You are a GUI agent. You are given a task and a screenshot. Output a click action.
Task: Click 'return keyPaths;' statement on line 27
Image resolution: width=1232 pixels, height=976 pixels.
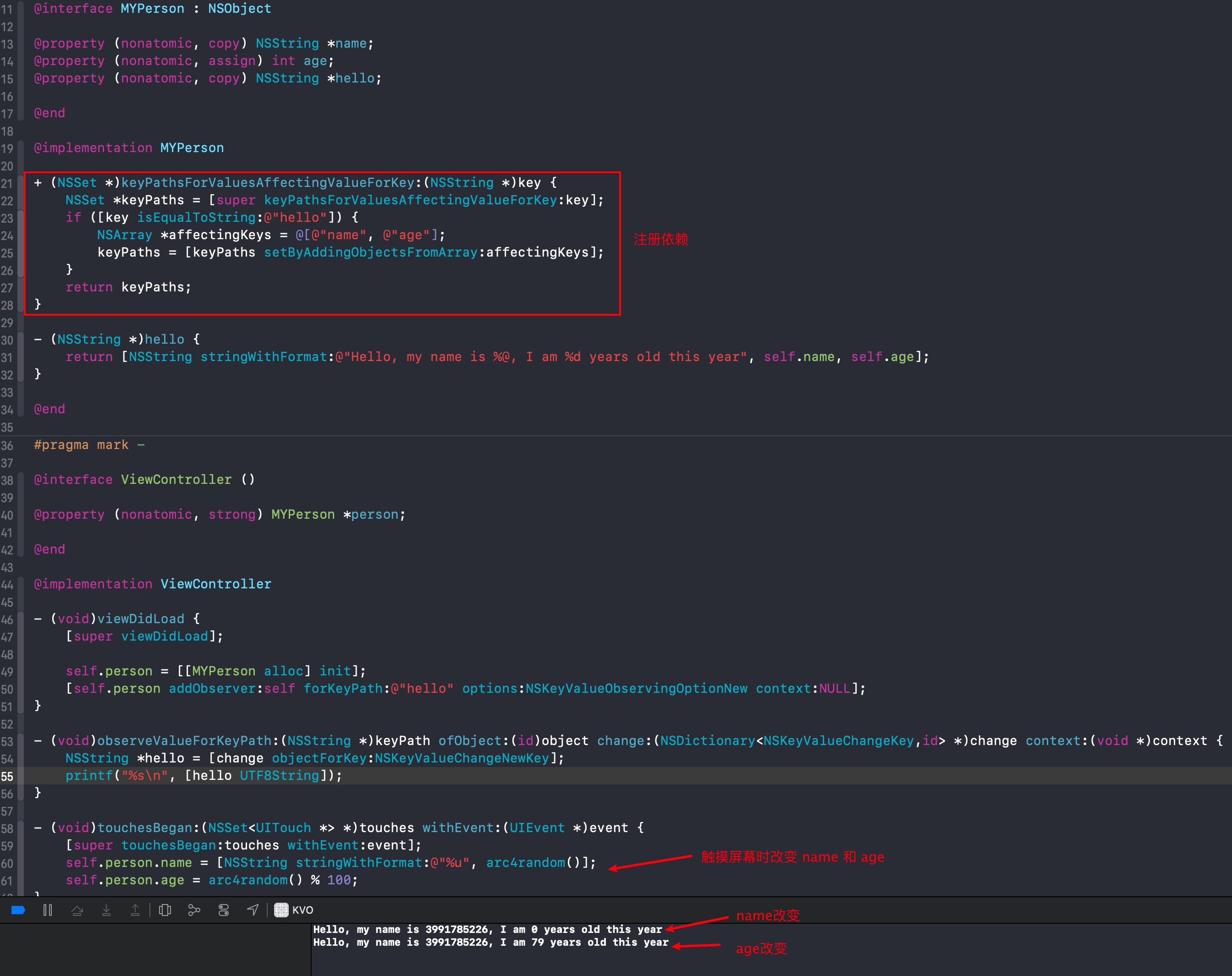point(129,287)
